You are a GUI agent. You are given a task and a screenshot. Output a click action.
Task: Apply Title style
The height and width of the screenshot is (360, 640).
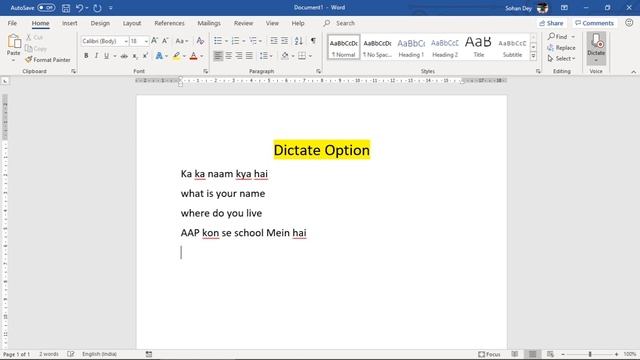click(x=478, y=47)
